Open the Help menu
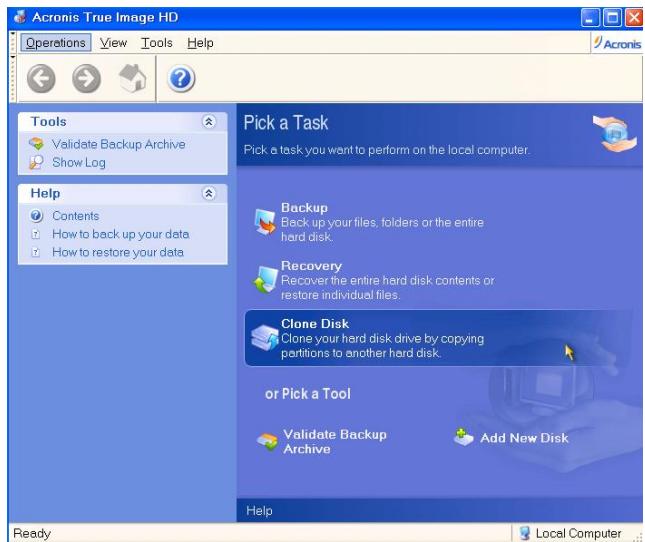645x542 pixels. coord(200,43)
